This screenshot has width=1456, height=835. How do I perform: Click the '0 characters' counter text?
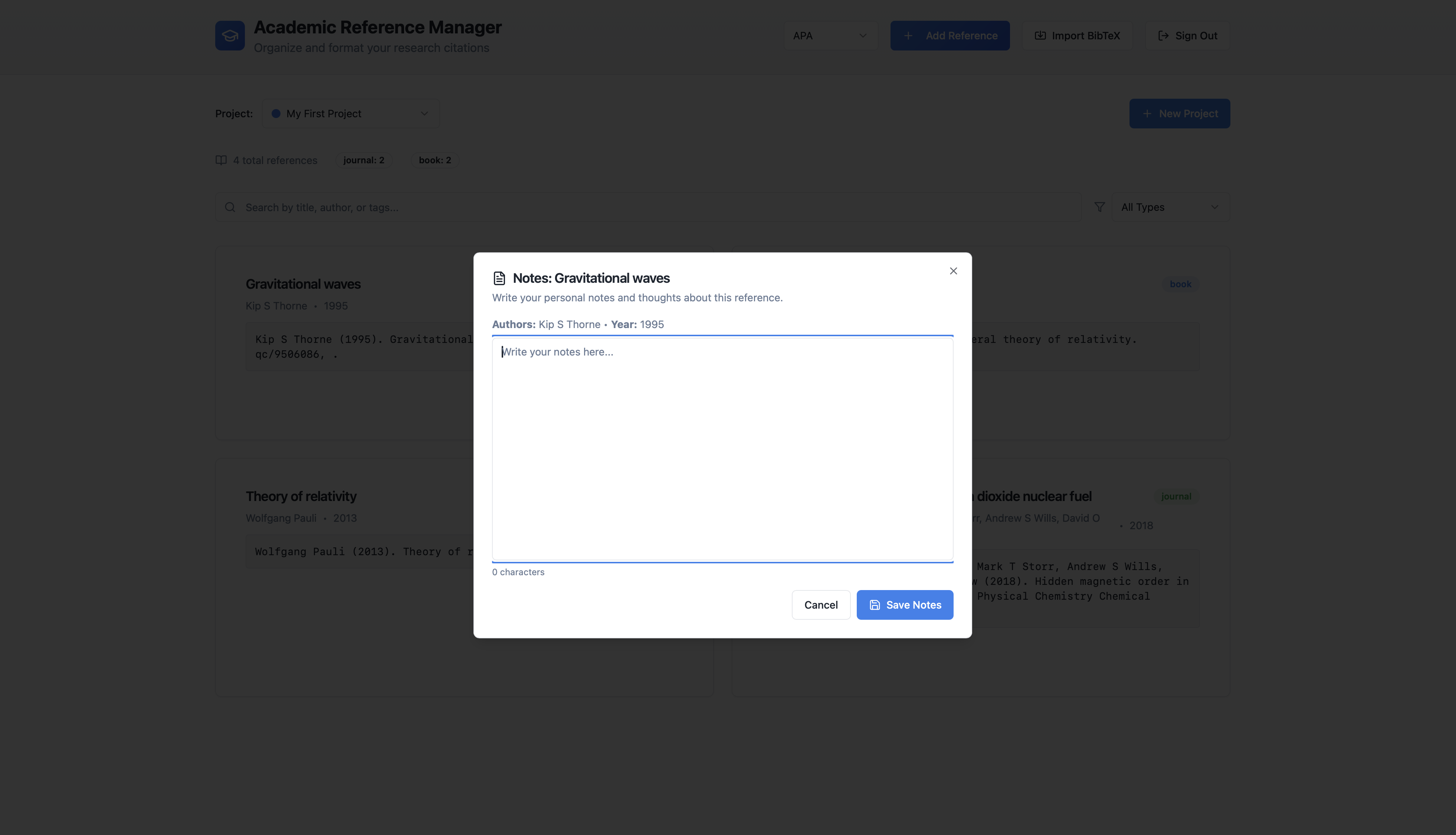(x=518, y=572)
